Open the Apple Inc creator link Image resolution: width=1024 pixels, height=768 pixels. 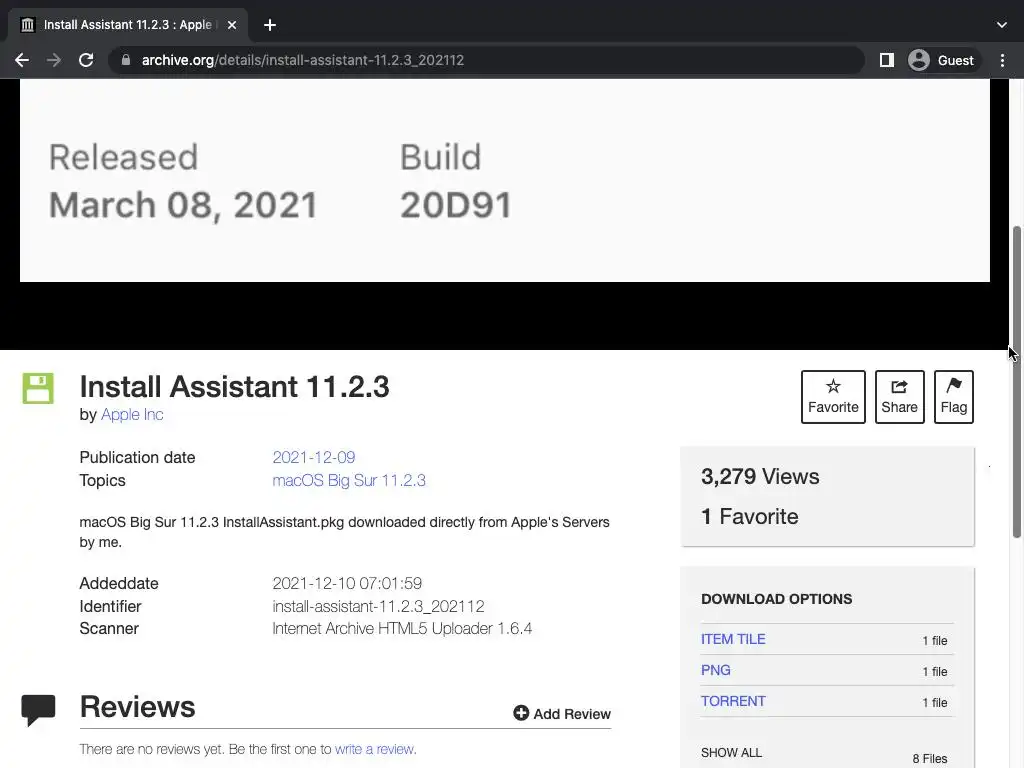132,415
